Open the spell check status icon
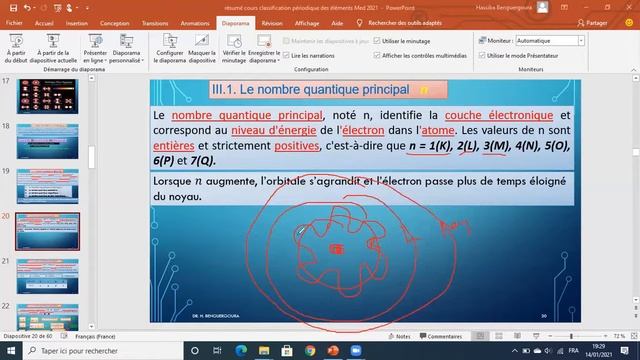This screenshot has width=640, height=360. tap(64, 336)
